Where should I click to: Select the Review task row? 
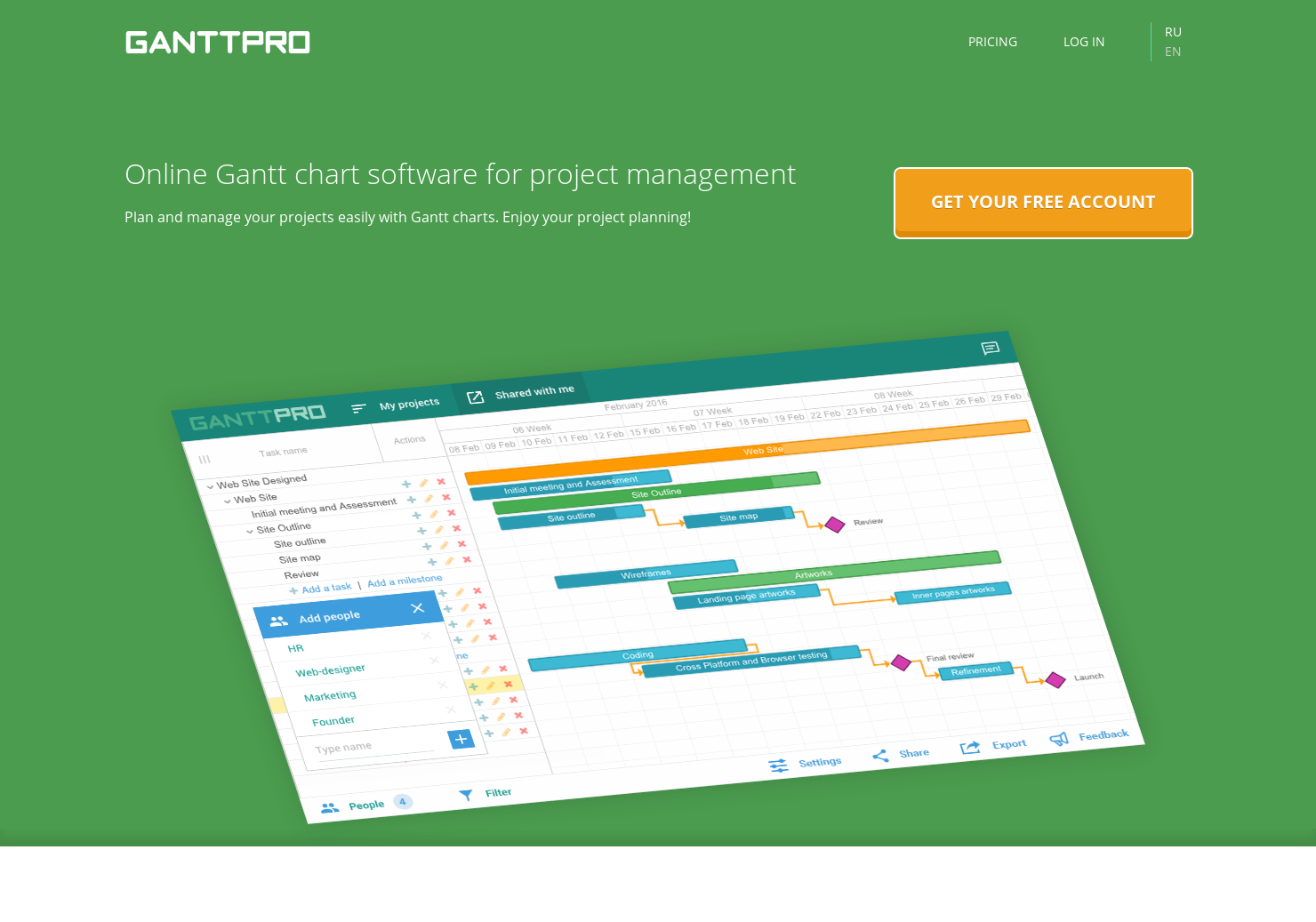[x=301, y=574]
